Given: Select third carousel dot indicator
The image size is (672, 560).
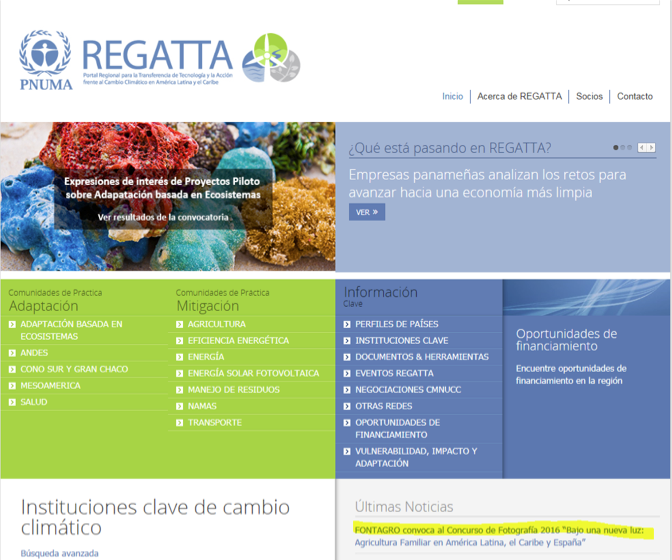Looking at the screenshot, I should point(630,147).
